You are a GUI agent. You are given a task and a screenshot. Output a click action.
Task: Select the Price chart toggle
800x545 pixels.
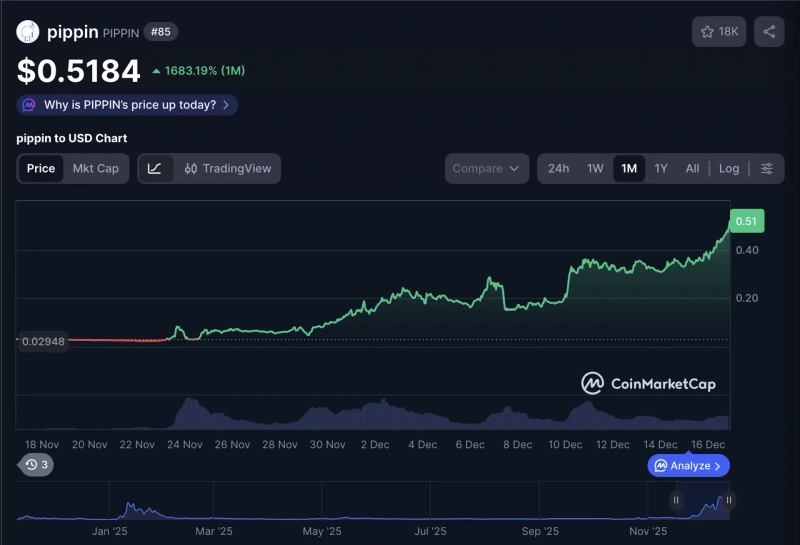pyautogui.click(x=41, y=168)
